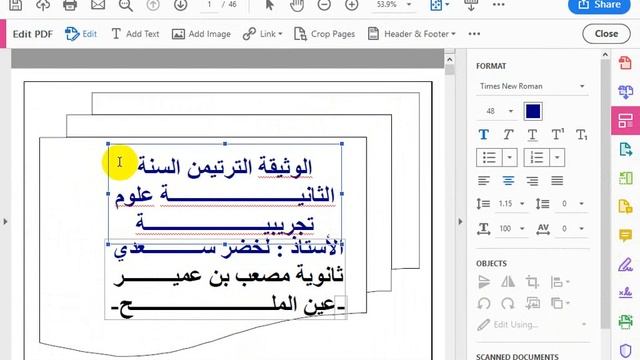Open the Link dropdown
The image size is (640, 360).
coord(262,34)
